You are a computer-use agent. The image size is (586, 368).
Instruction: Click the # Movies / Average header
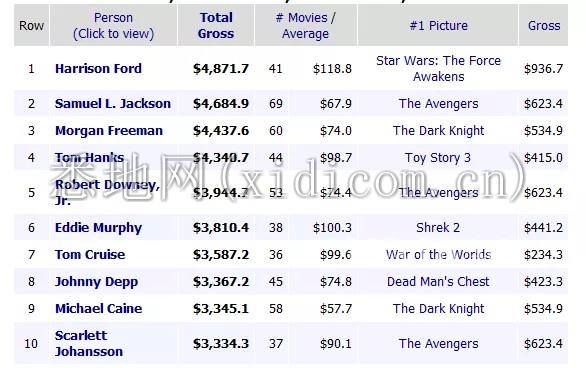click(305, 25)
